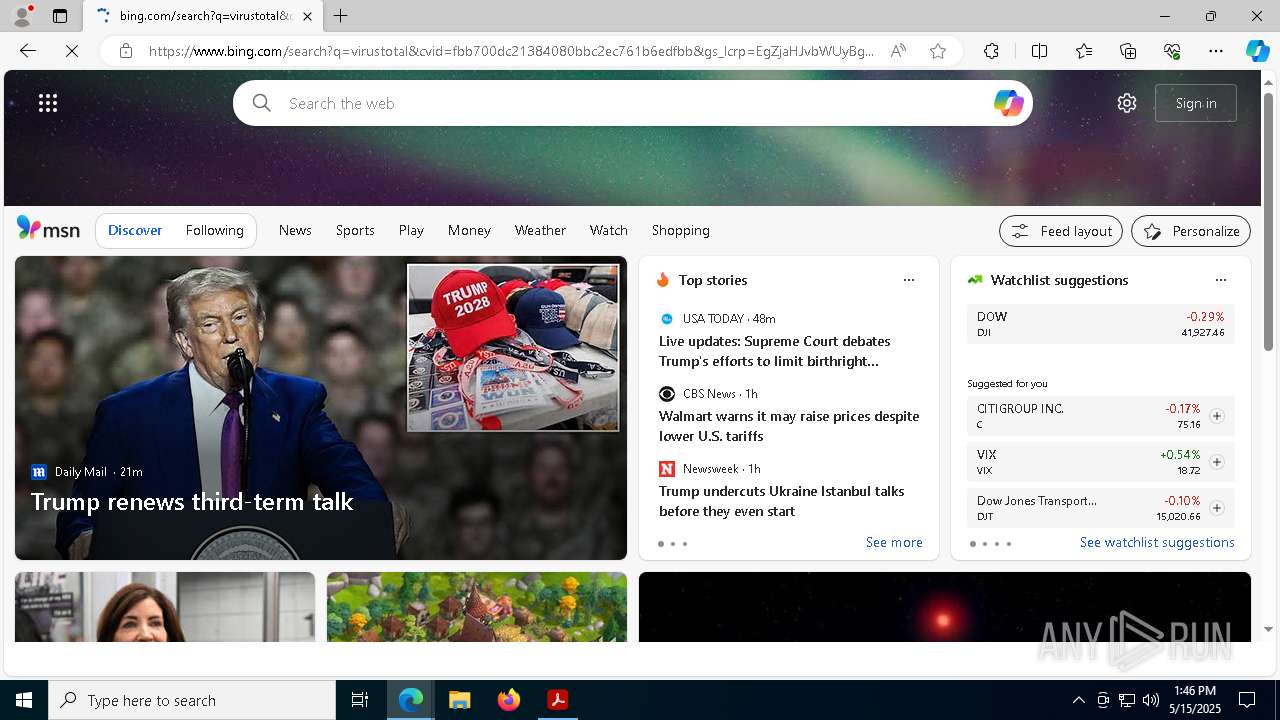Image resolution: width=1280 pixels, height=720 pixels.
Task: Click the Copilot icon in search box
Action: click(x=1008, y=103)
